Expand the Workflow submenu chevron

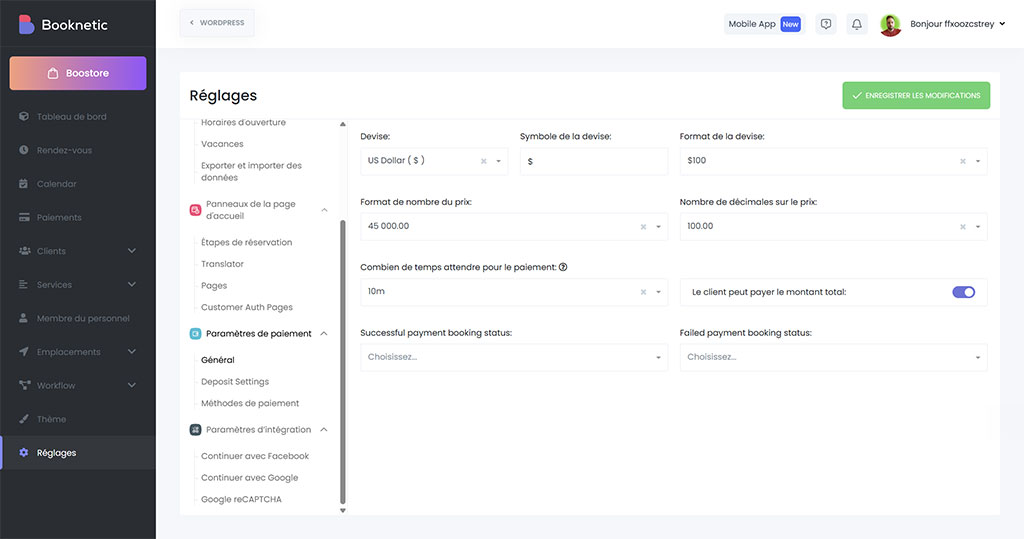131,385
